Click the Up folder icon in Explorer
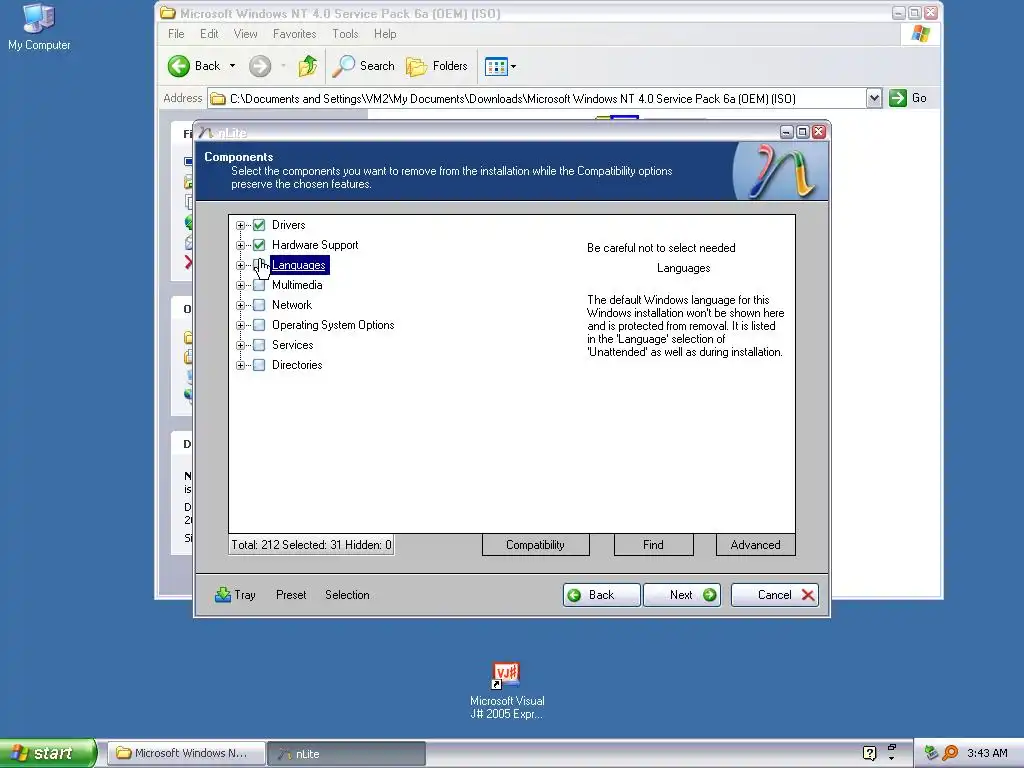 [x=308, y=66]
